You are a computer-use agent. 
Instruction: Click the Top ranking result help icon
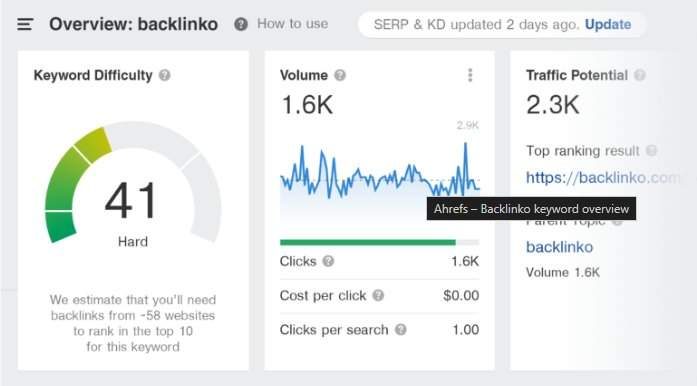coord(651,150)
